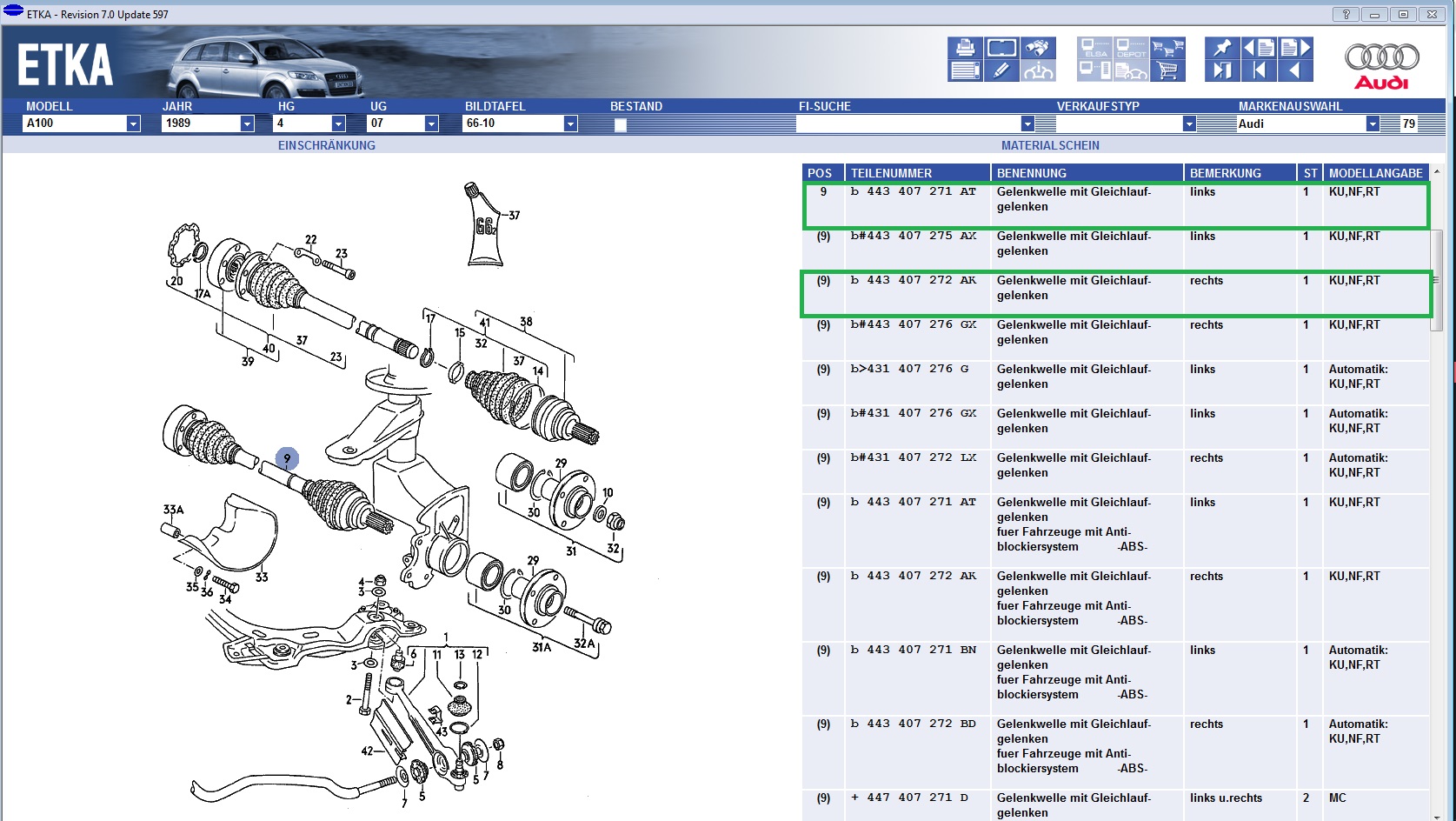Click the pushpin icon
The width and height of the screenshot is (1456, 821).
coord(1221,48)
